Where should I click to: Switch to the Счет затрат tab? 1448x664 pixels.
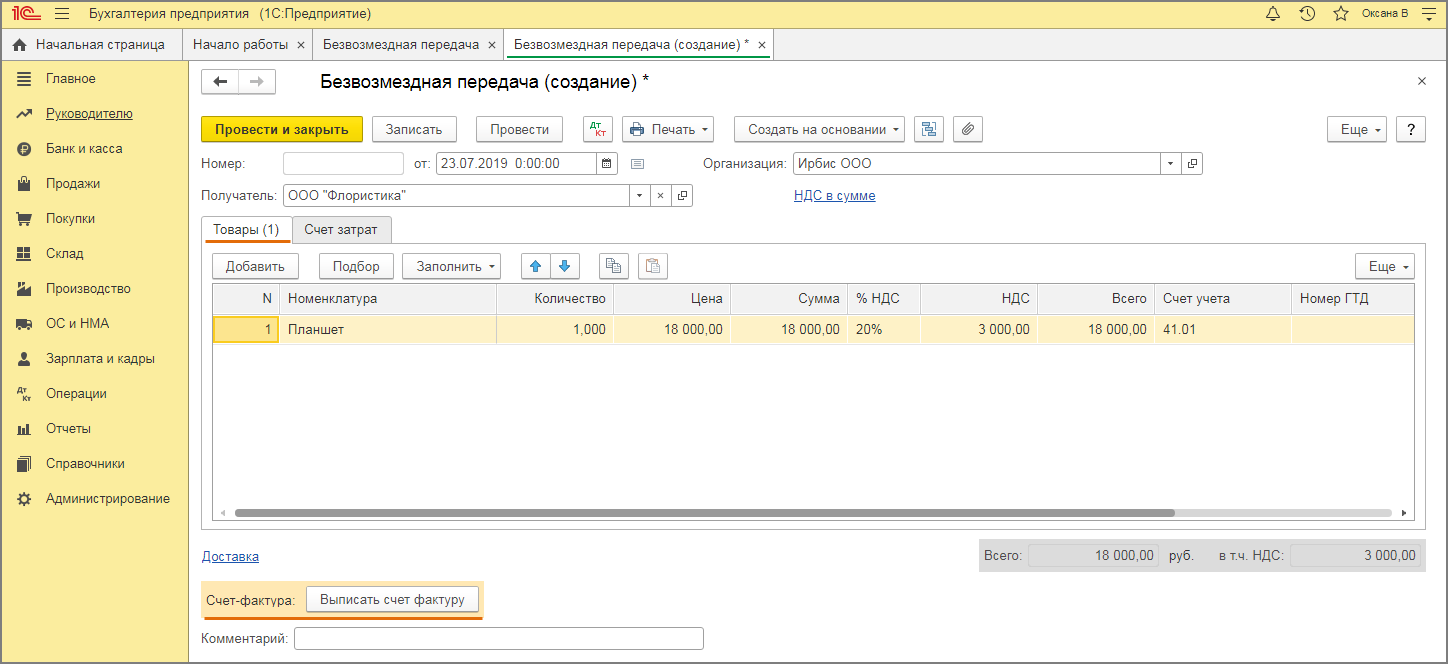(x=341, y=230)
